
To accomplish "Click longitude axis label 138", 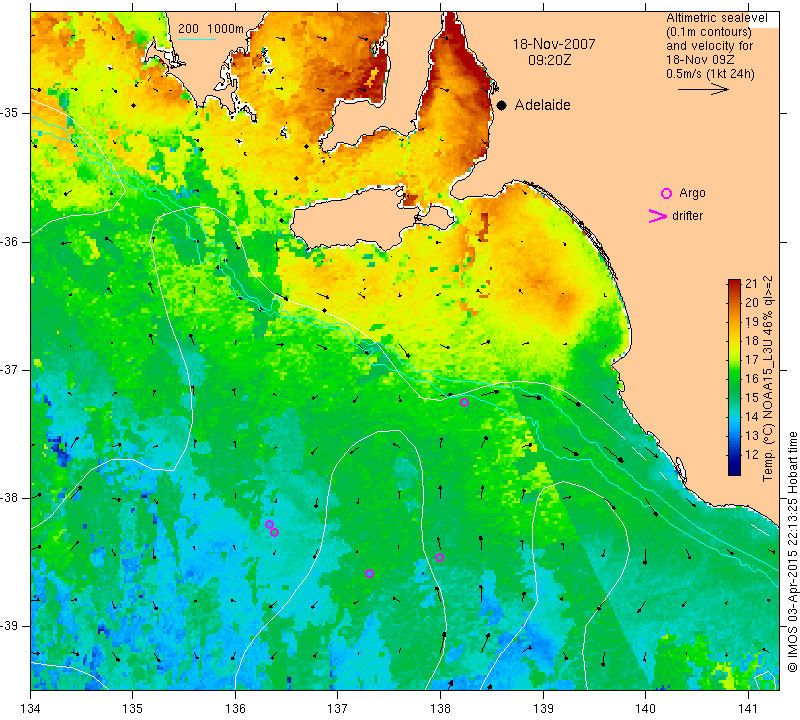I will (x=440, y=709).
